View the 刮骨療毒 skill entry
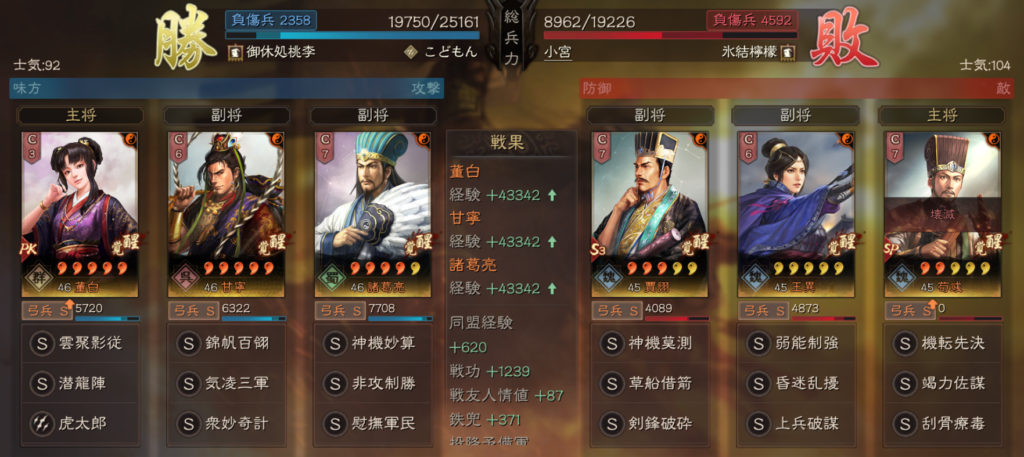Screen dimensions: 1024x457 942,423
